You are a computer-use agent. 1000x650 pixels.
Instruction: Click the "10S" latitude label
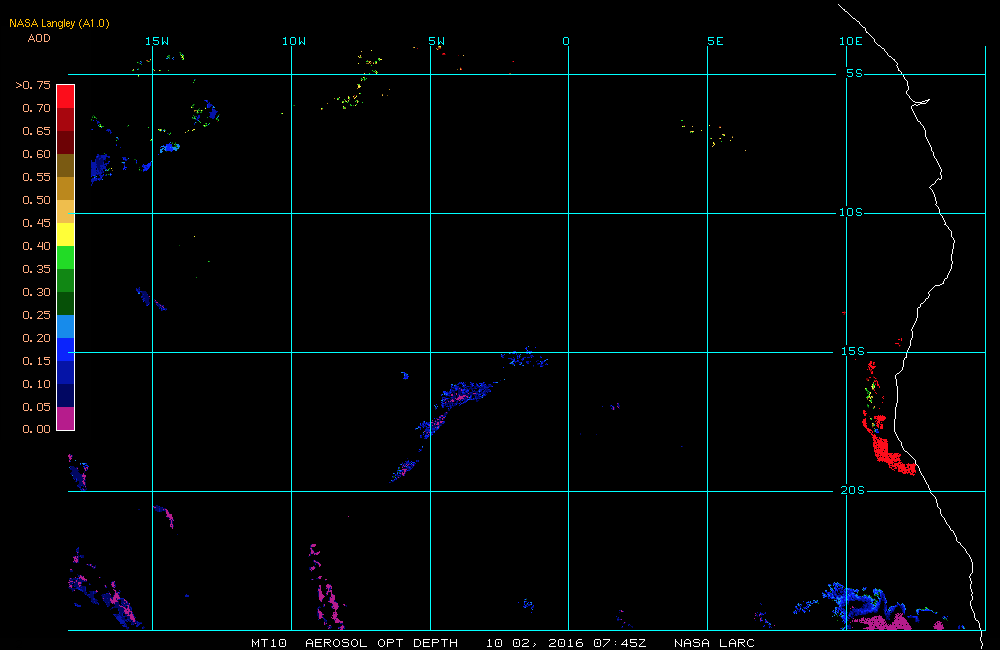pyautogui.click(x=851, y=212)
